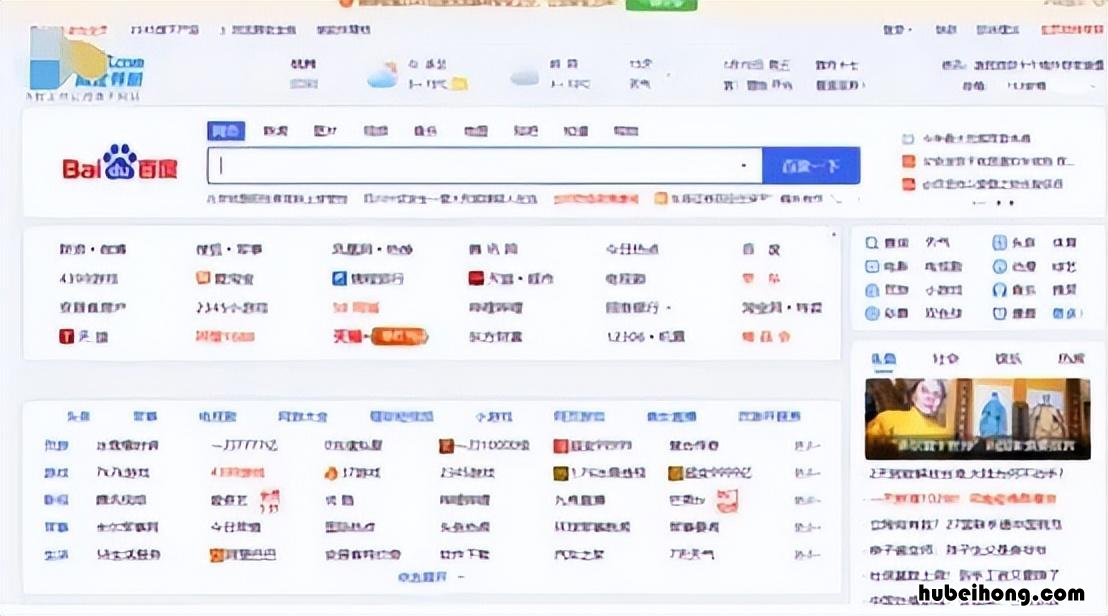
Task: Click the carousel dots under the right list
Action: click(994, 203)
